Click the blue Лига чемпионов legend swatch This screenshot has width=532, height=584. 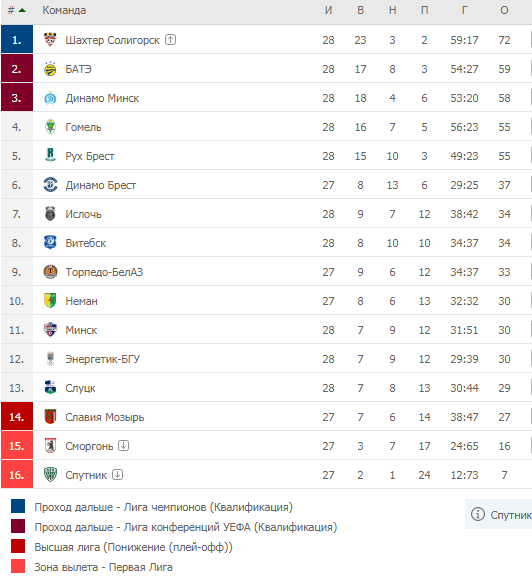[x=18, y=506]
